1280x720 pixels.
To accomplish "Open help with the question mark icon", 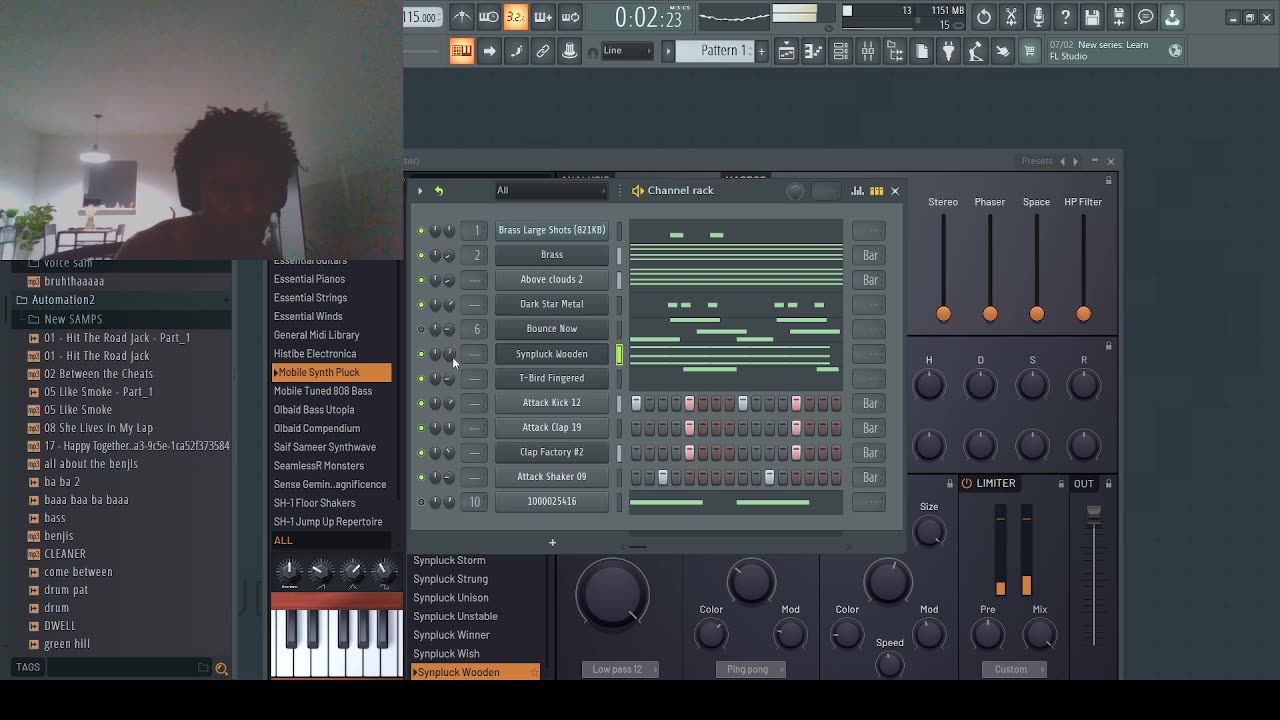I will click(1065, 16).
